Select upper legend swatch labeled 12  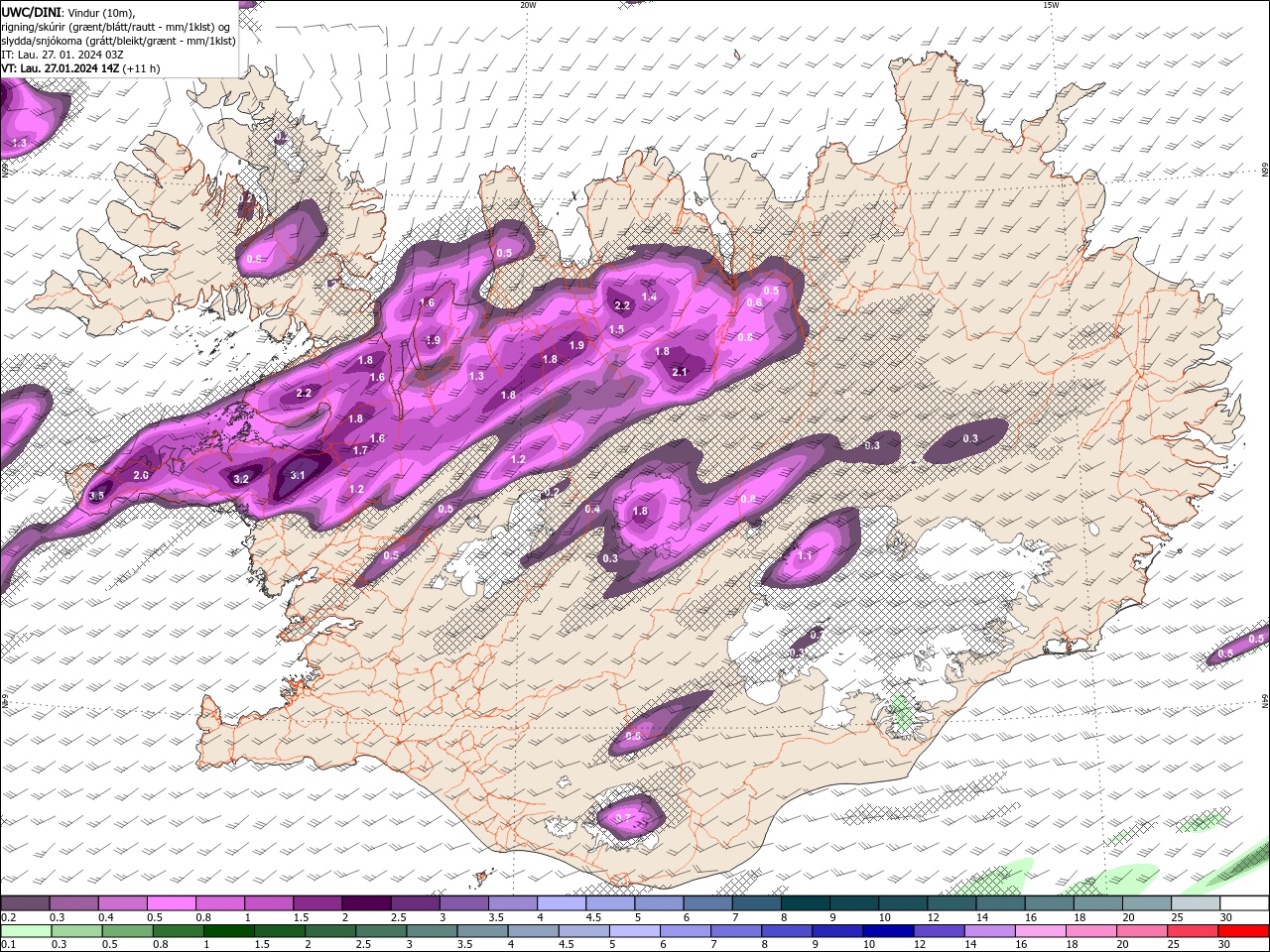(952, 903)
